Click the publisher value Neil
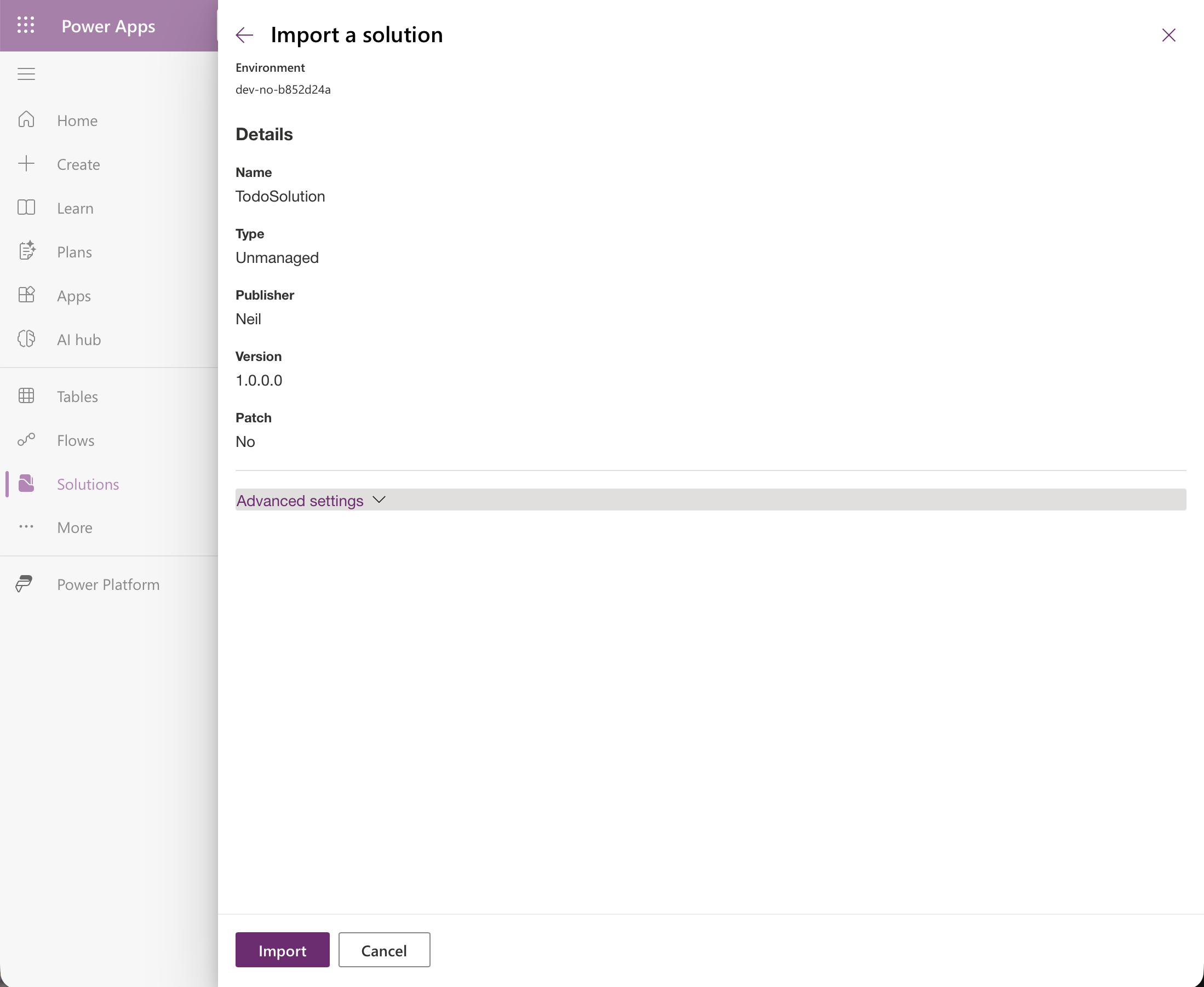 tap(249, 319)
